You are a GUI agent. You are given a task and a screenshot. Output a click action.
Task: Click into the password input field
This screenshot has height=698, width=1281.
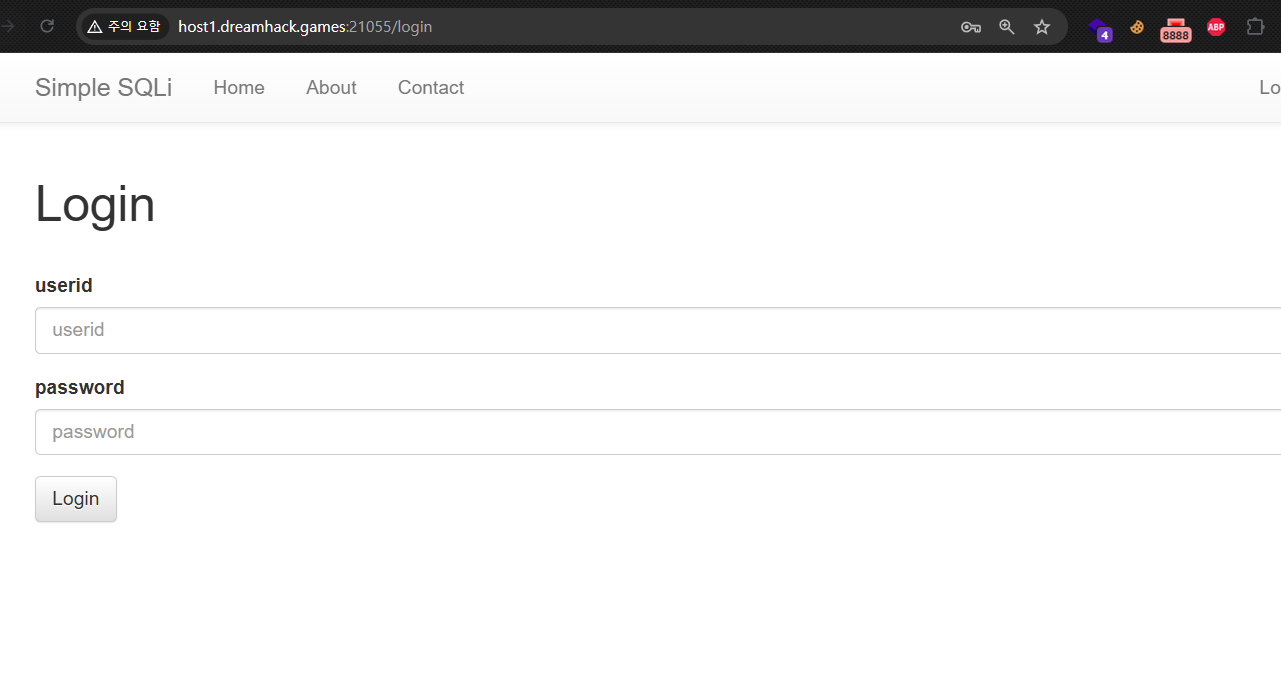point(650,432)
